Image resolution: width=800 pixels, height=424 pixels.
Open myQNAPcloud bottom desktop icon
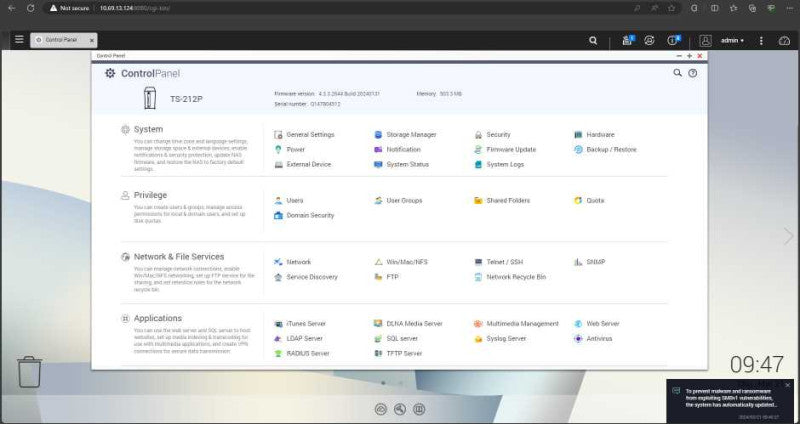tap(381, 409)
